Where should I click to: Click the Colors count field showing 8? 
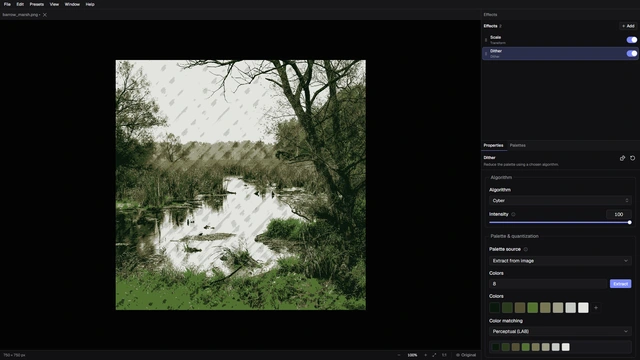(548, 284)
